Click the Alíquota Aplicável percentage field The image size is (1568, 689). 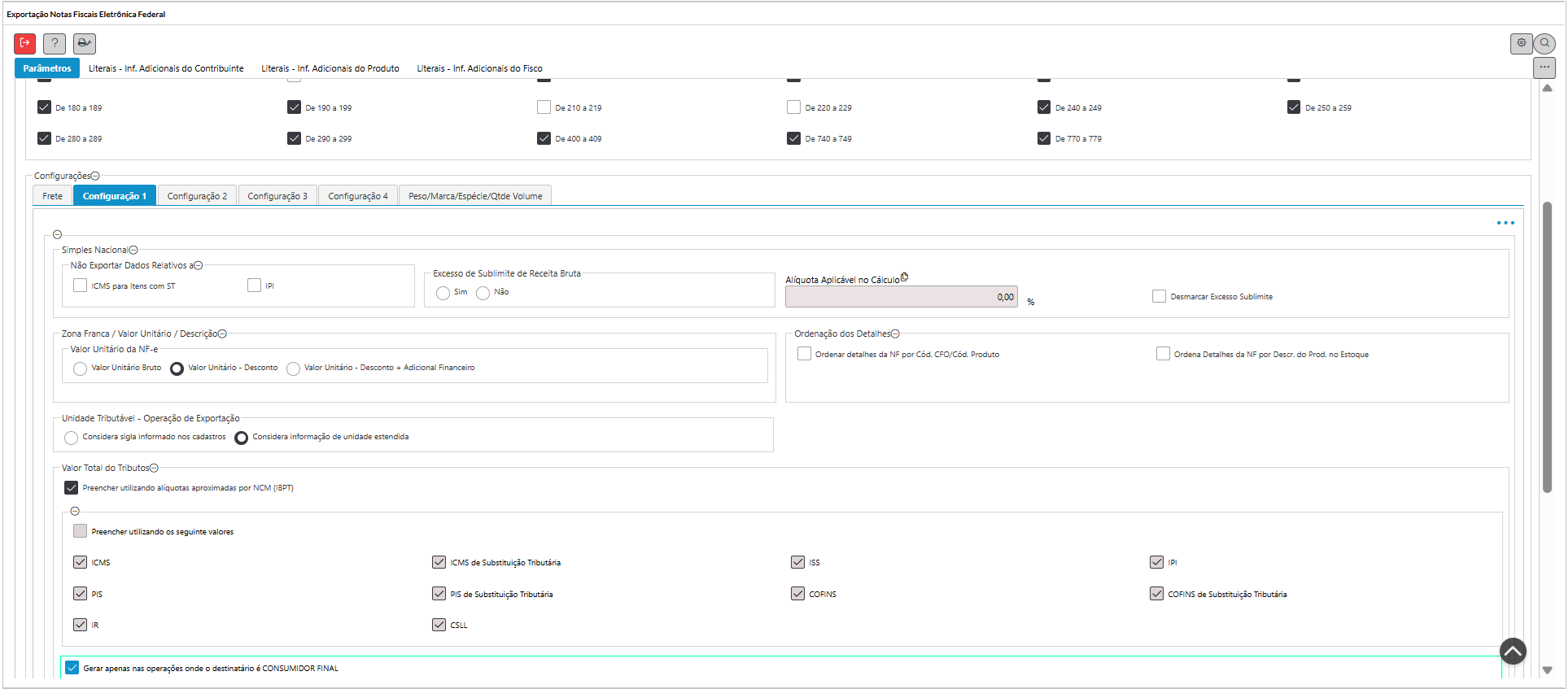(900, 297)
